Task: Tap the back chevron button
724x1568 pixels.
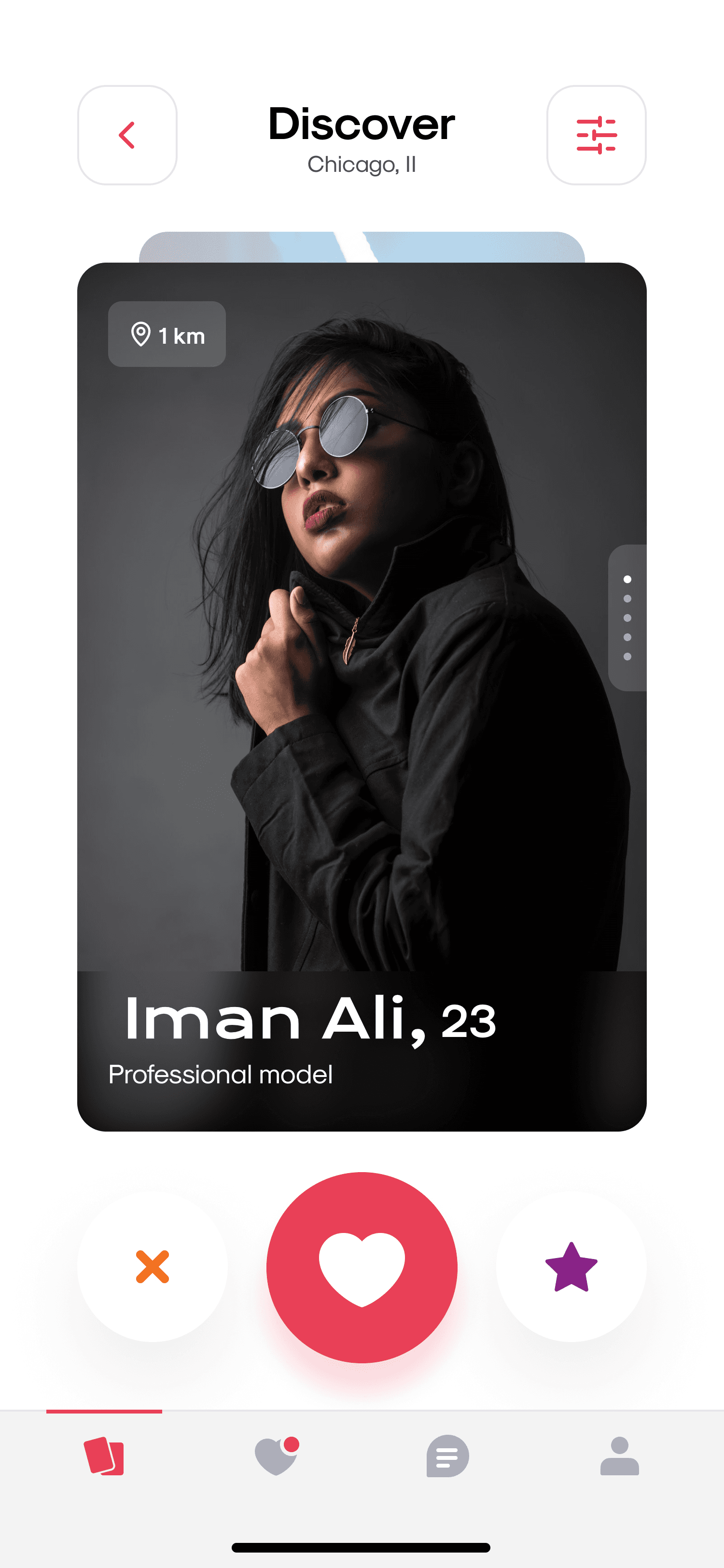Action: click(127, 135)
